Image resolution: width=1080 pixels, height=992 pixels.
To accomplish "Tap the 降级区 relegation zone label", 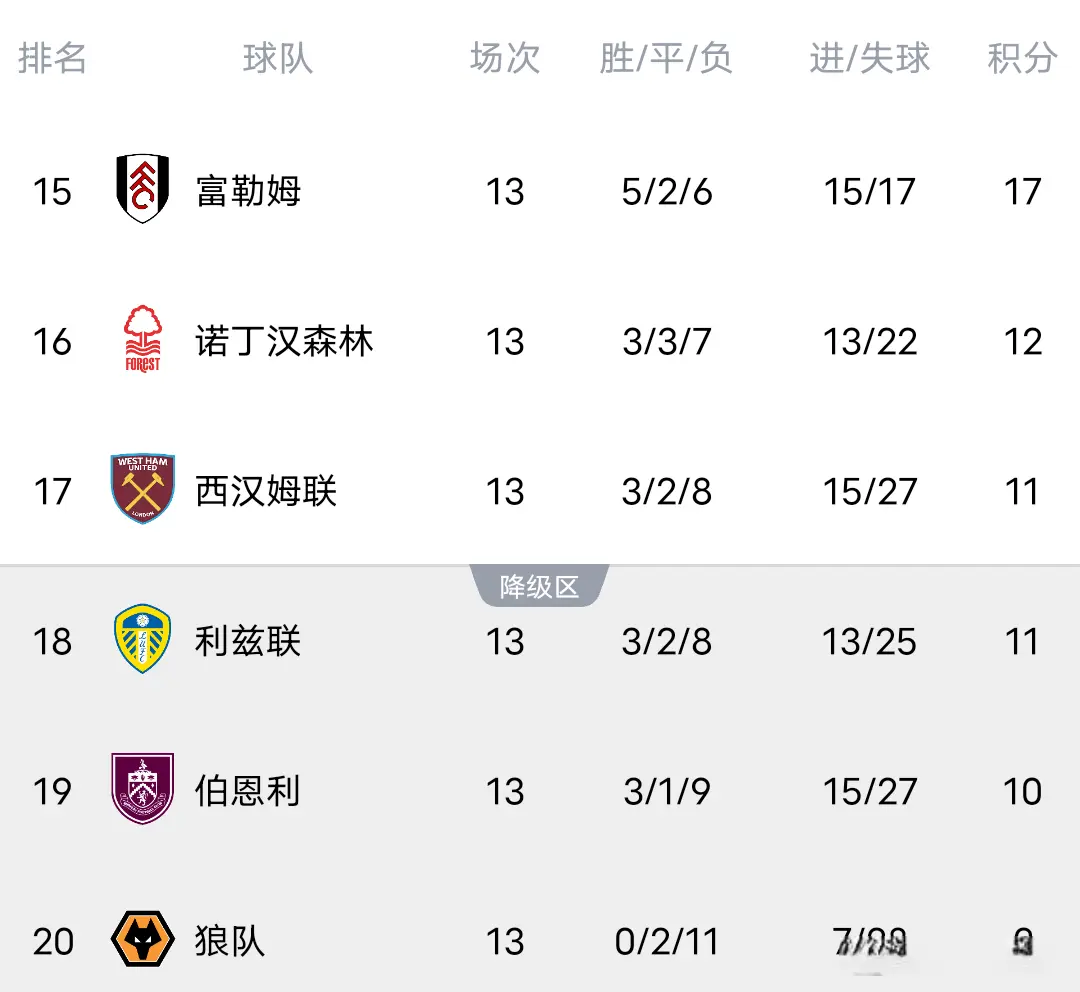I will tap(539, 587).
